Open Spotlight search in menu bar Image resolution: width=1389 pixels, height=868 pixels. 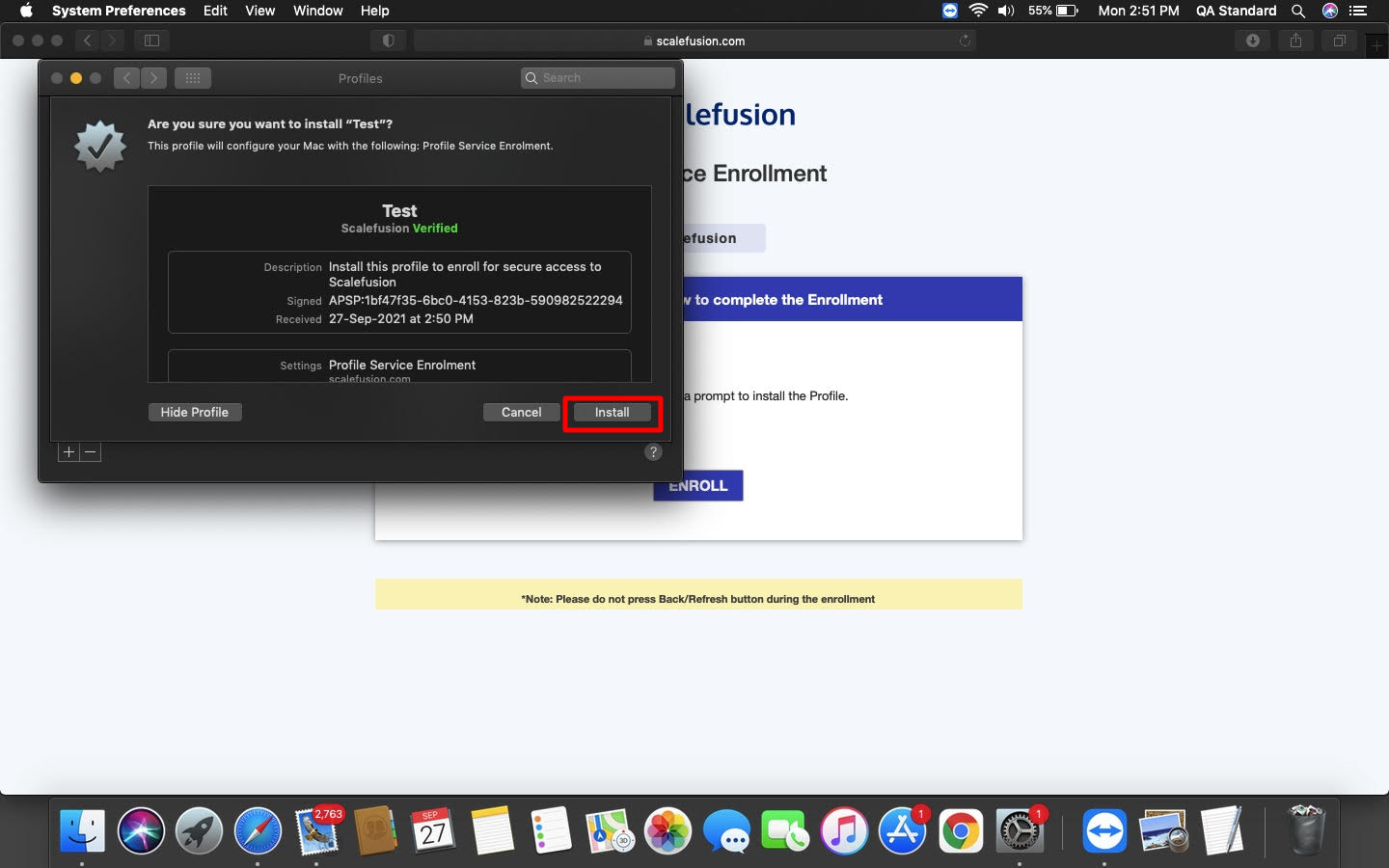pos(1298,11)
